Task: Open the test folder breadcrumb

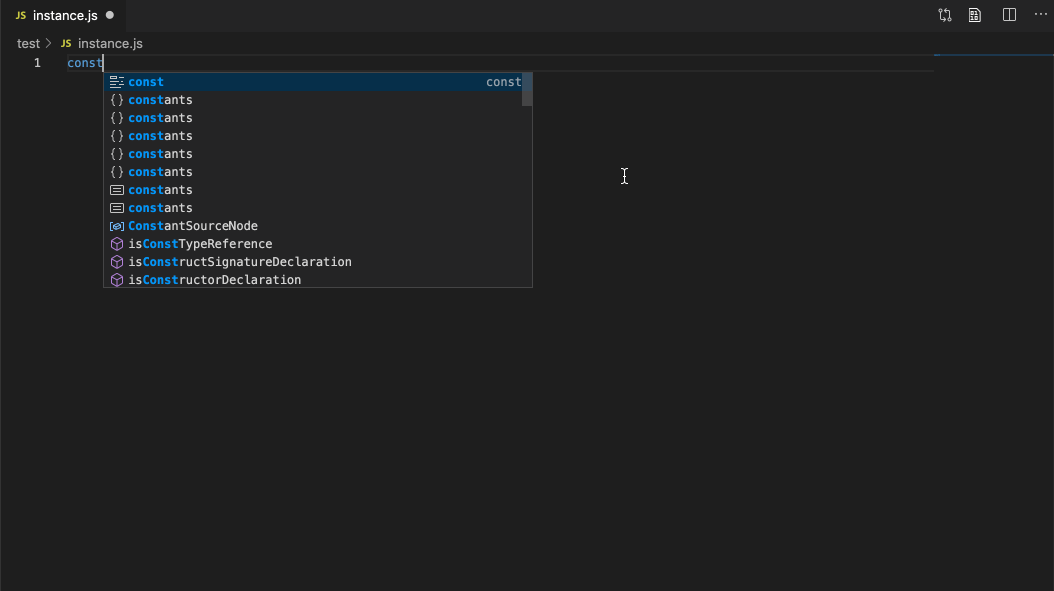Action: point(28,44)
